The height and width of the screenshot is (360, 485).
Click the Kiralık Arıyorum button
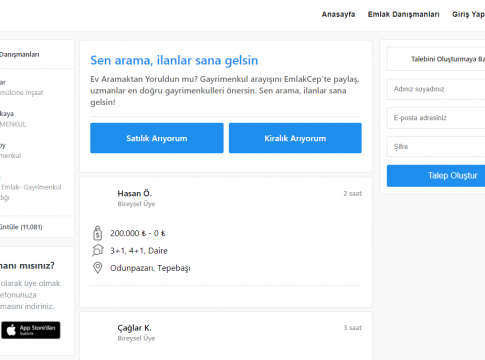click(295, 138)
